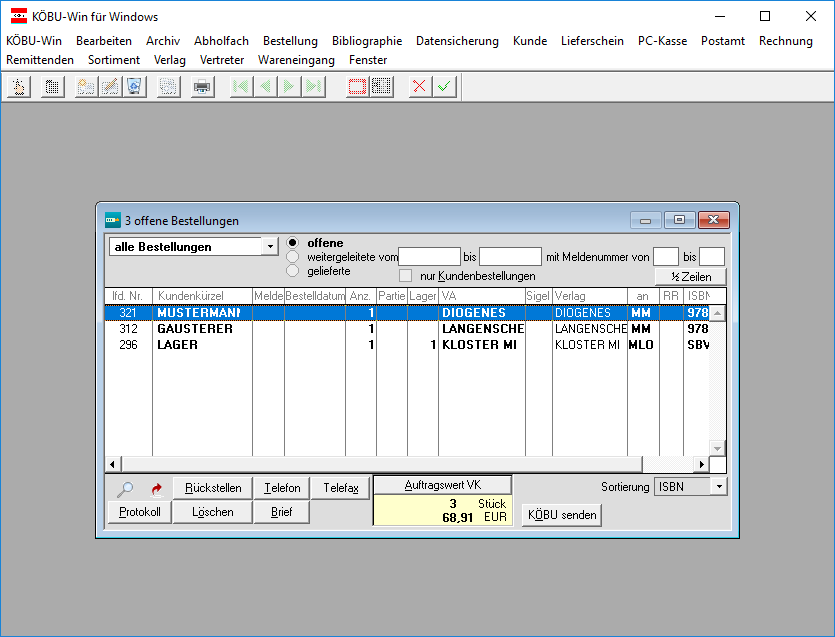835x637 pixels.
Task: Click the 'lfd. Nr.' column header
Action: coord(128,296)
